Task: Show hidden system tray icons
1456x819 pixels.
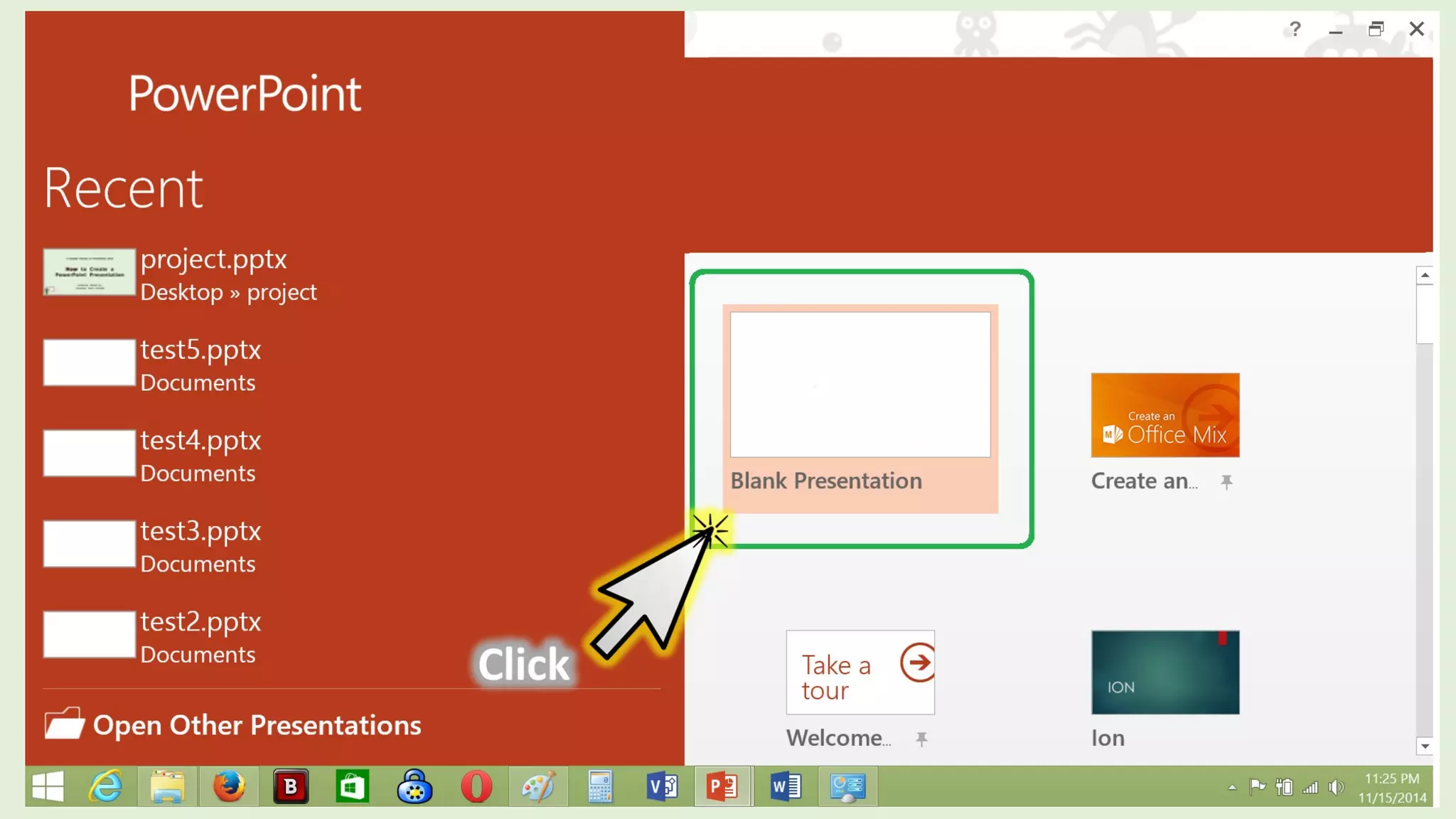Action: pyautogui.click(x=1232, y=788)
